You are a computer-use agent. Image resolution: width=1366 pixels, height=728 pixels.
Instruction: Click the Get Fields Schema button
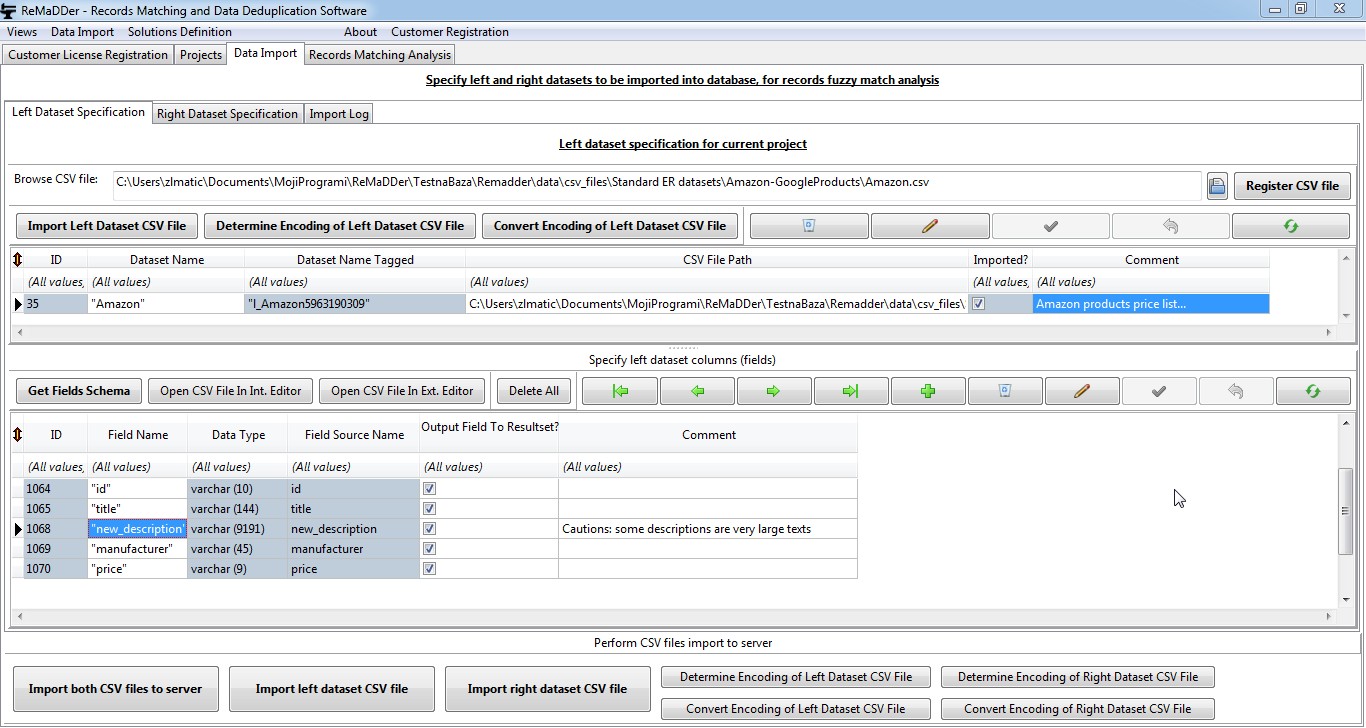pyautogui.click(x=79, y=391)
